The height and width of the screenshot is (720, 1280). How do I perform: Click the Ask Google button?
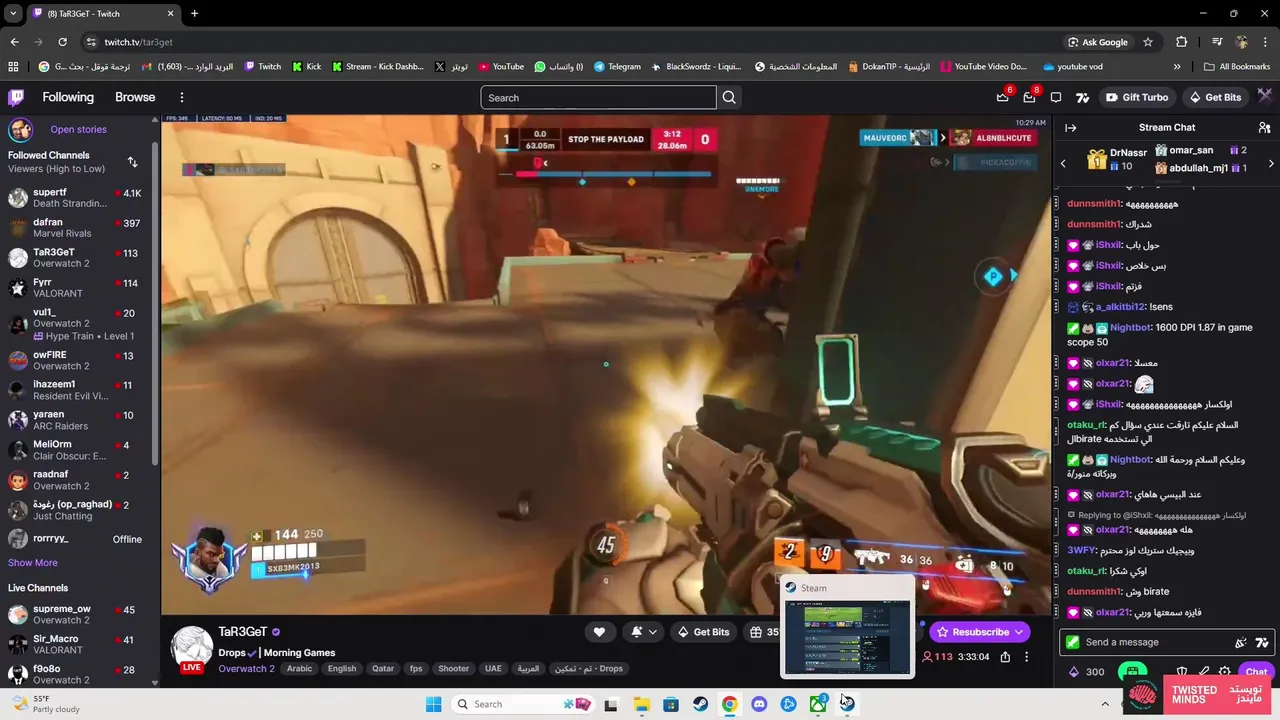[1098, 42]
